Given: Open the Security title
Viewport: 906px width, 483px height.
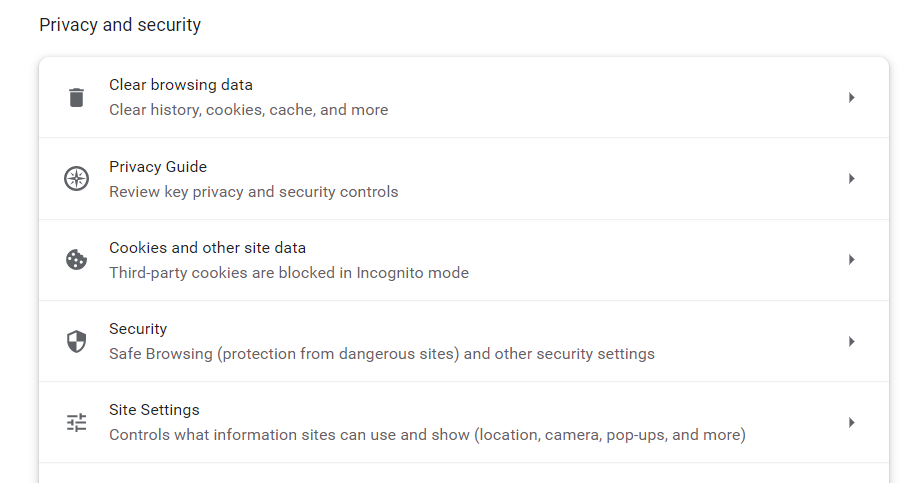Looking at the screenshot, I should (x=138, y=328).
